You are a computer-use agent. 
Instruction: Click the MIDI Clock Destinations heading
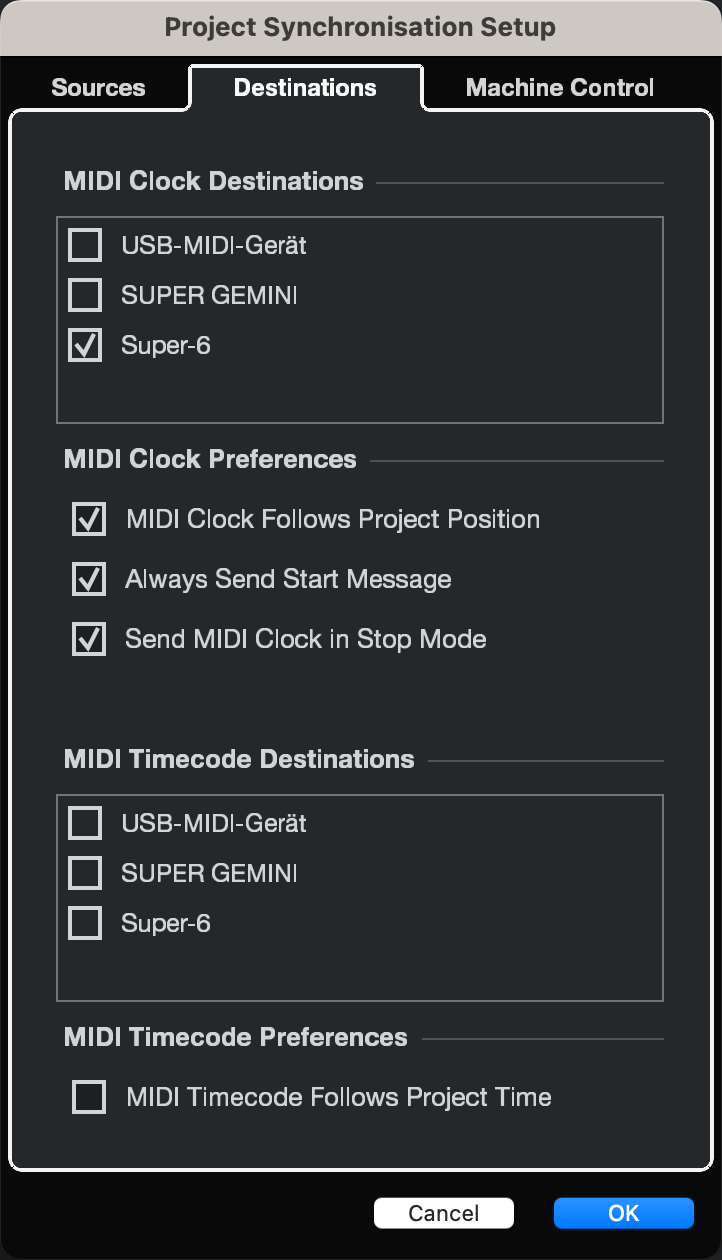click(213, 181)
